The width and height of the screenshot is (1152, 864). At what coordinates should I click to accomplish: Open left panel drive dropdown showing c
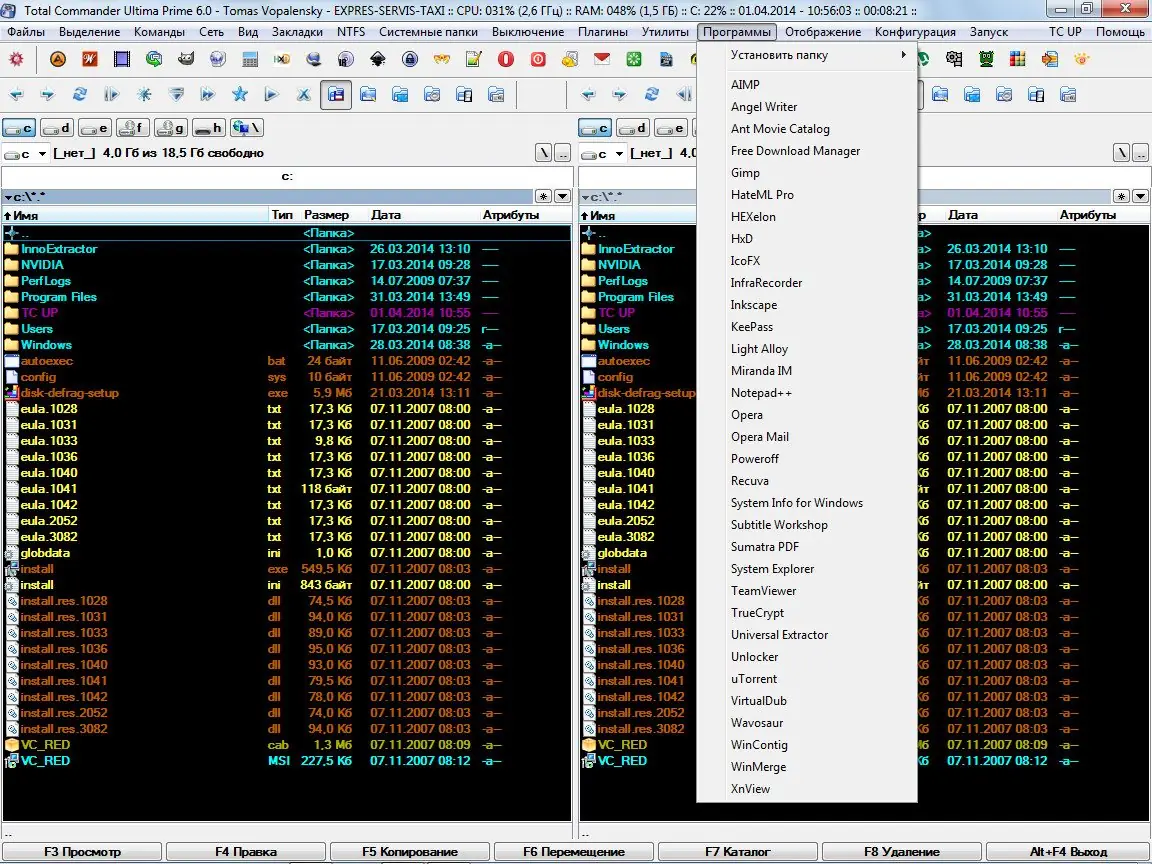(x=26, y=153)
